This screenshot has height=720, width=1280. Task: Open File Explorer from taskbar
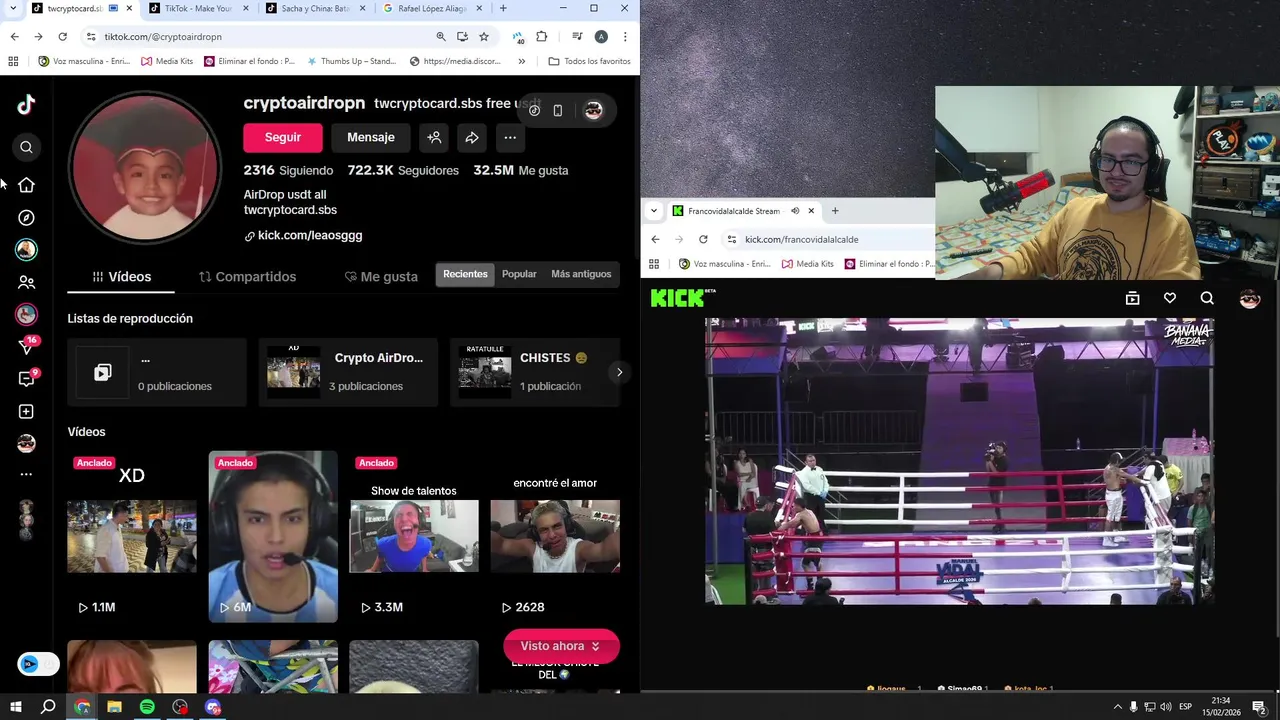[x=114, y=707]
